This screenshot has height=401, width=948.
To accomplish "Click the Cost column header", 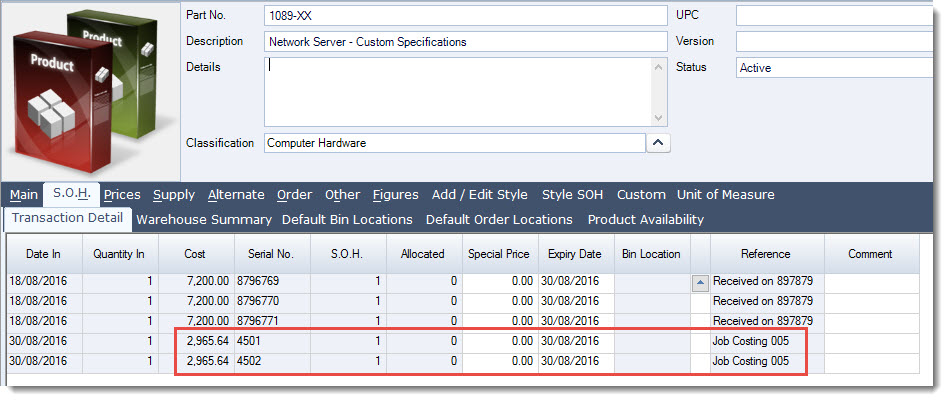I will tap(195, 254).
